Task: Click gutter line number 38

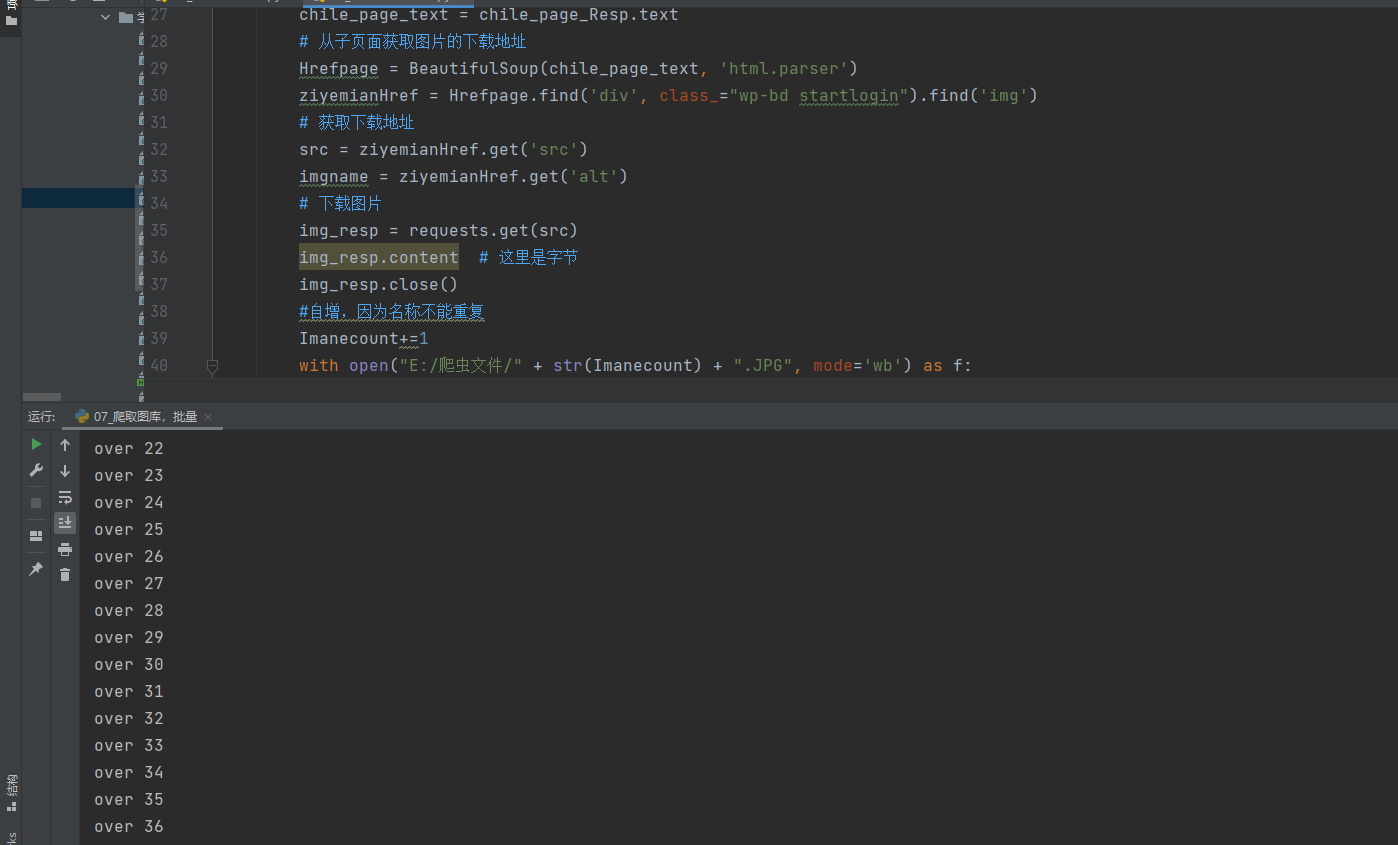Action: click(158, 312)
